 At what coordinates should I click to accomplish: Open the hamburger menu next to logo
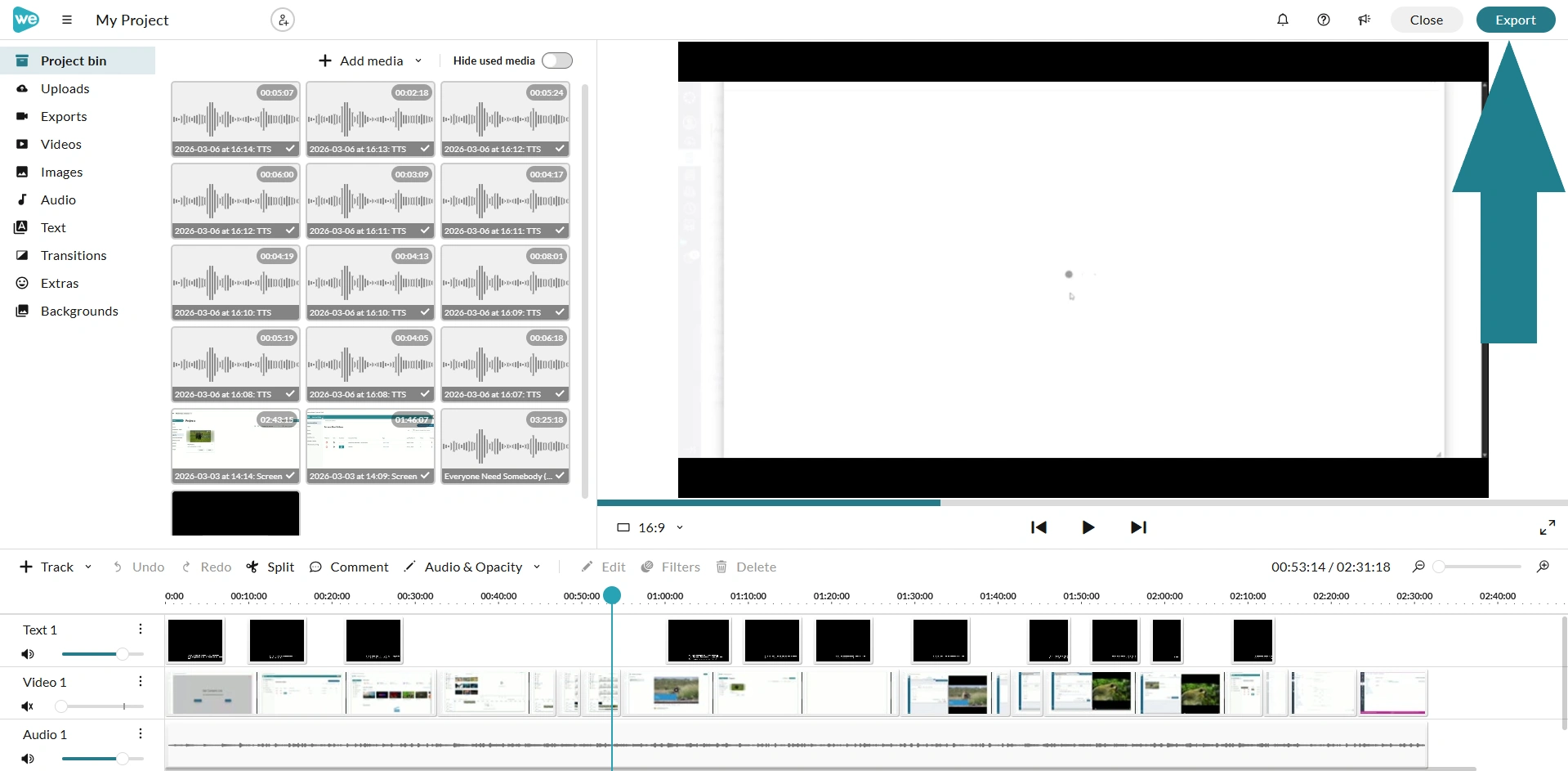(67, 20)
